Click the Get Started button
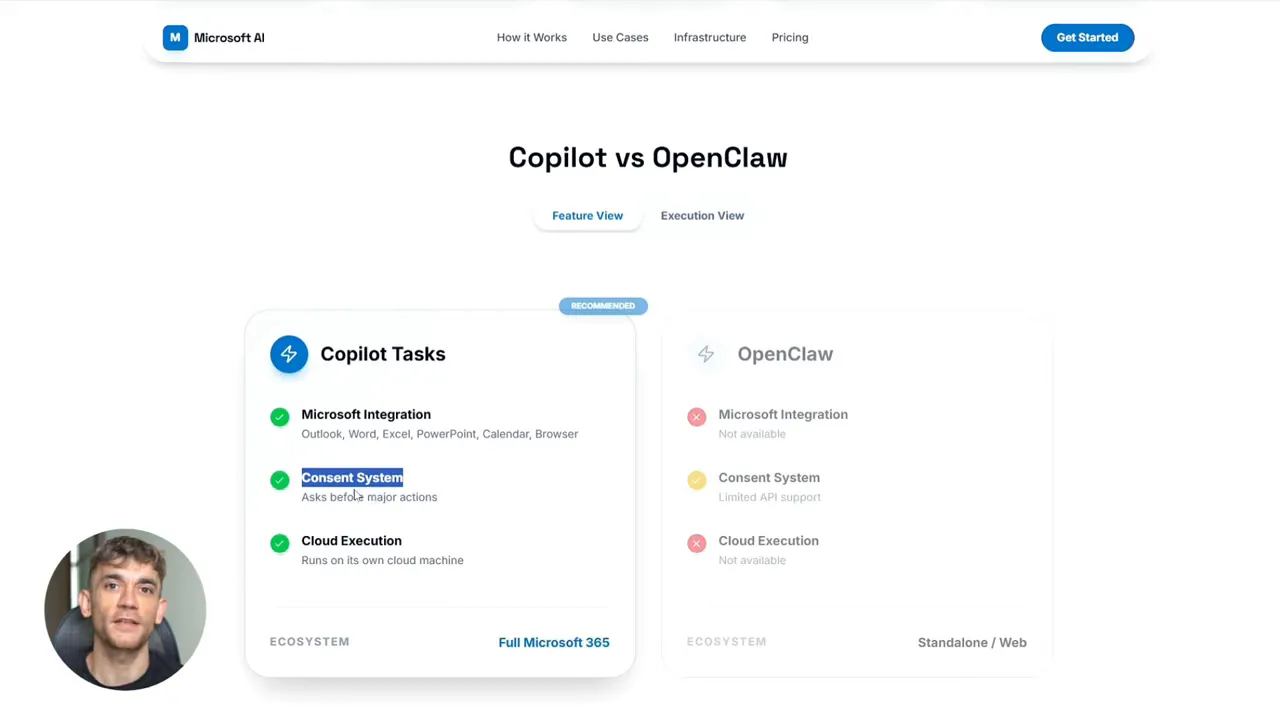 pyautogui.click(x=1087, y=38)
